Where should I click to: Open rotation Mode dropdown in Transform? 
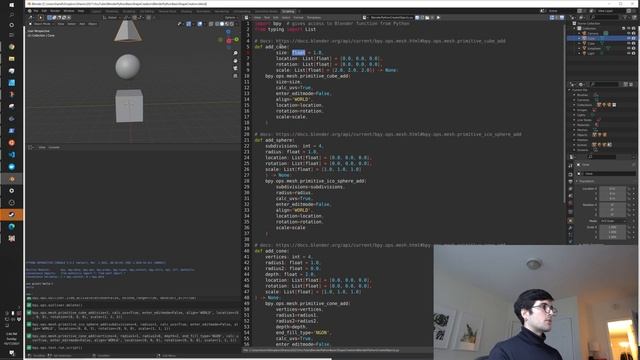coord(613,221)
